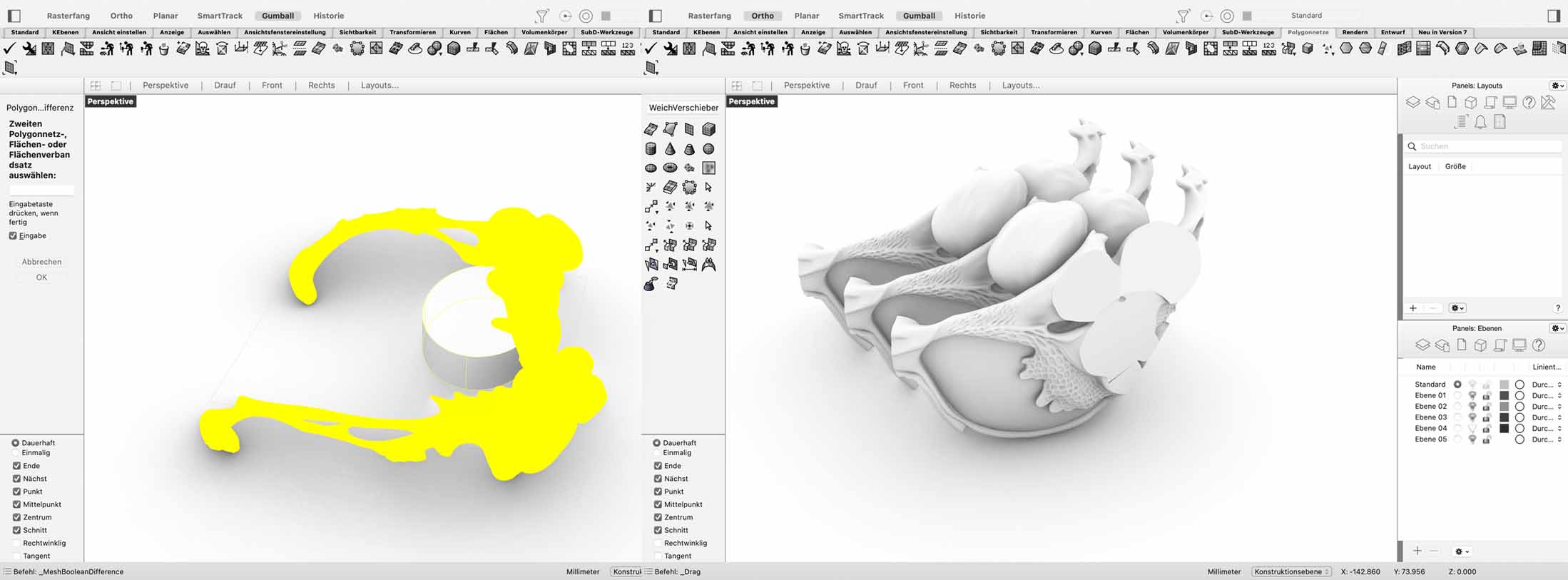Switch to the Rendern toolbar tab
The height and width of the screenshot is (580, 1568).
pos(1354,32)
